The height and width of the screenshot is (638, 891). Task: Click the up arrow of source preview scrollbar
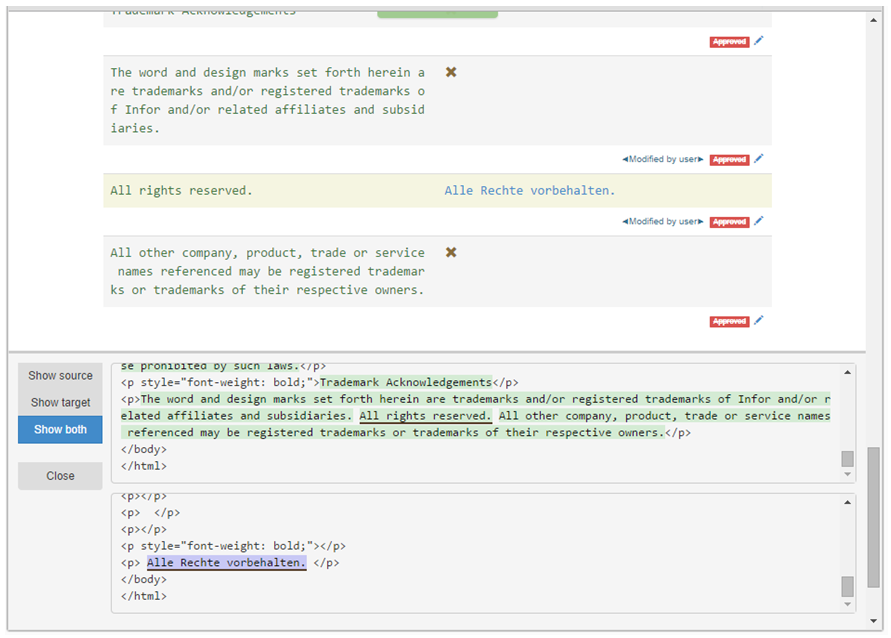[x=848, y=373]
